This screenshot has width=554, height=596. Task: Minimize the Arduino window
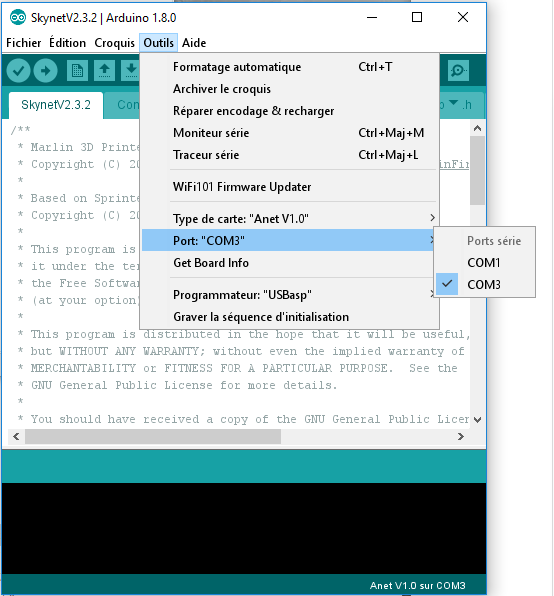pos(372,17)
